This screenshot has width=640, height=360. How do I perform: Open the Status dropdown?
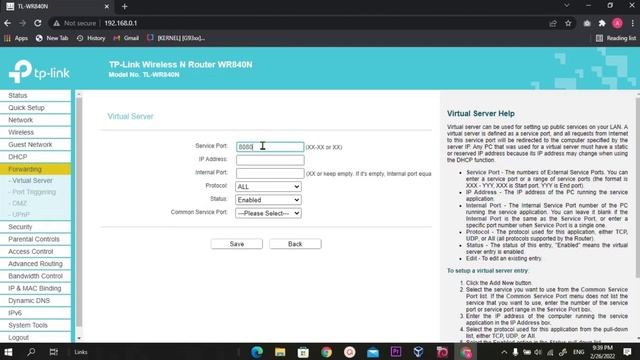269,200
